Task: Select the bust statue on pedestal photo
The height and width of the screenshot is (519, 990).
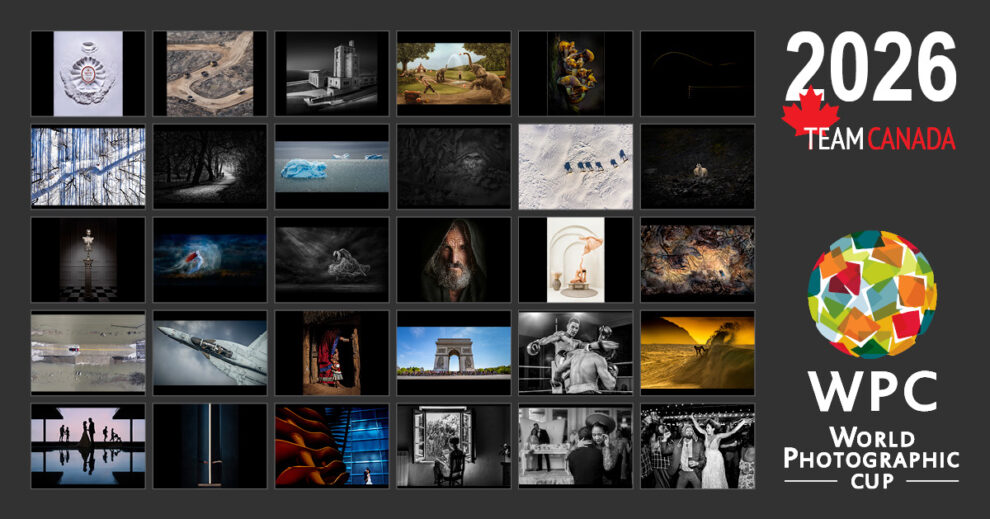Action: click(x=88, y=260)
